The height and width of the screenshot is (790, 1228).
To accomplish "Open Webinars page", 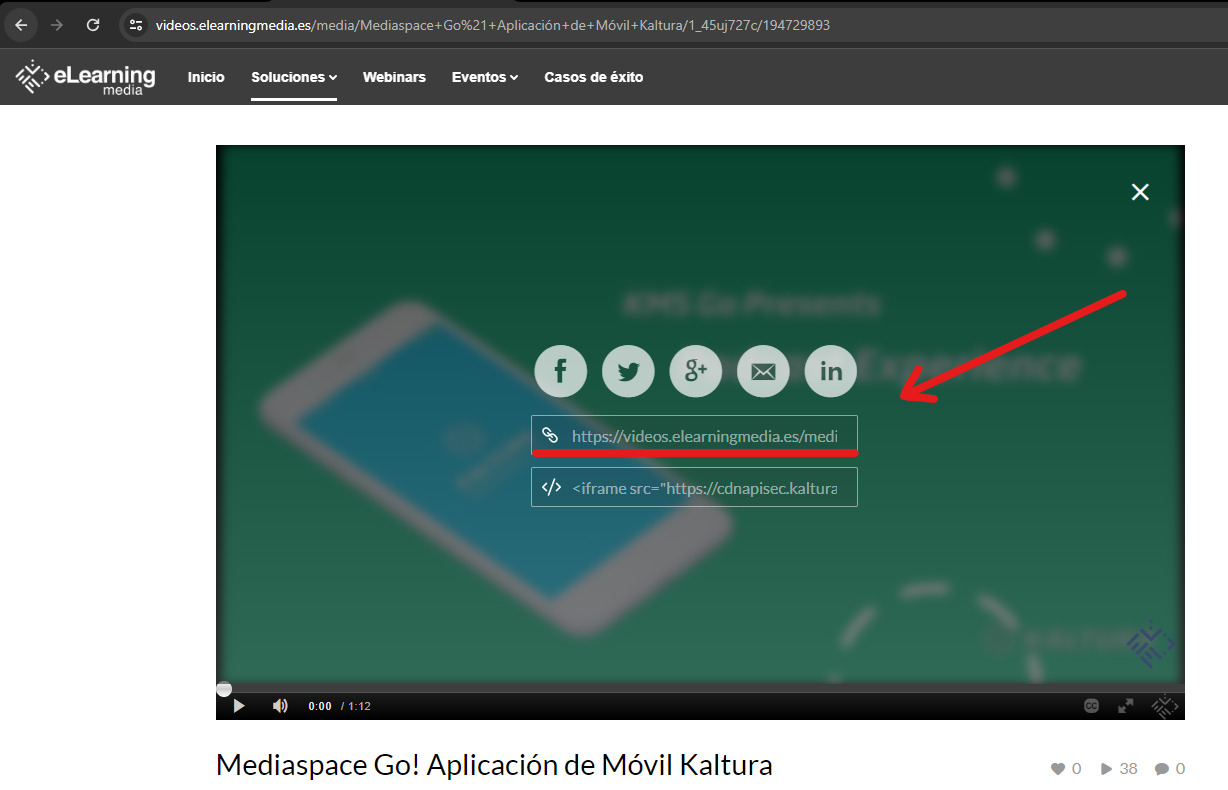I will click(394, 77).
